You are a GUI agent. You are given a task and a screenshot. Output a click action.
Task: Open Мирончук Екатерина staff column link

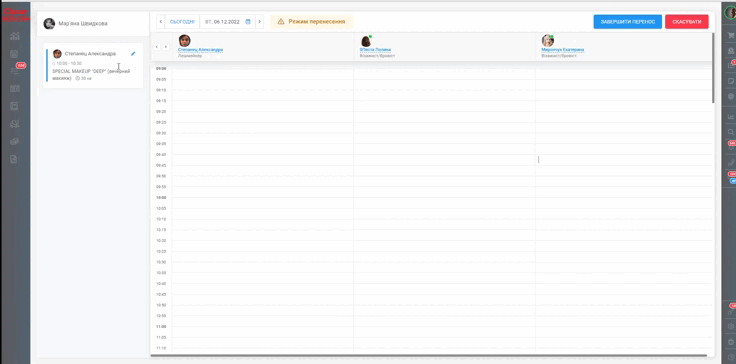pyautogui.click(x=562, y=50)
